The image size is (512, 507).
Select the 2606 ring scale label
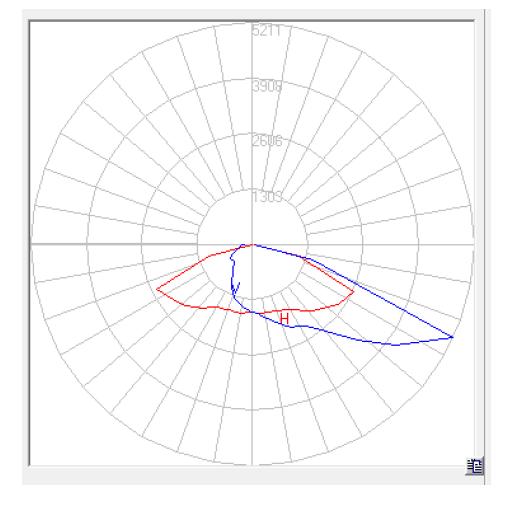(x=267, y=141)
